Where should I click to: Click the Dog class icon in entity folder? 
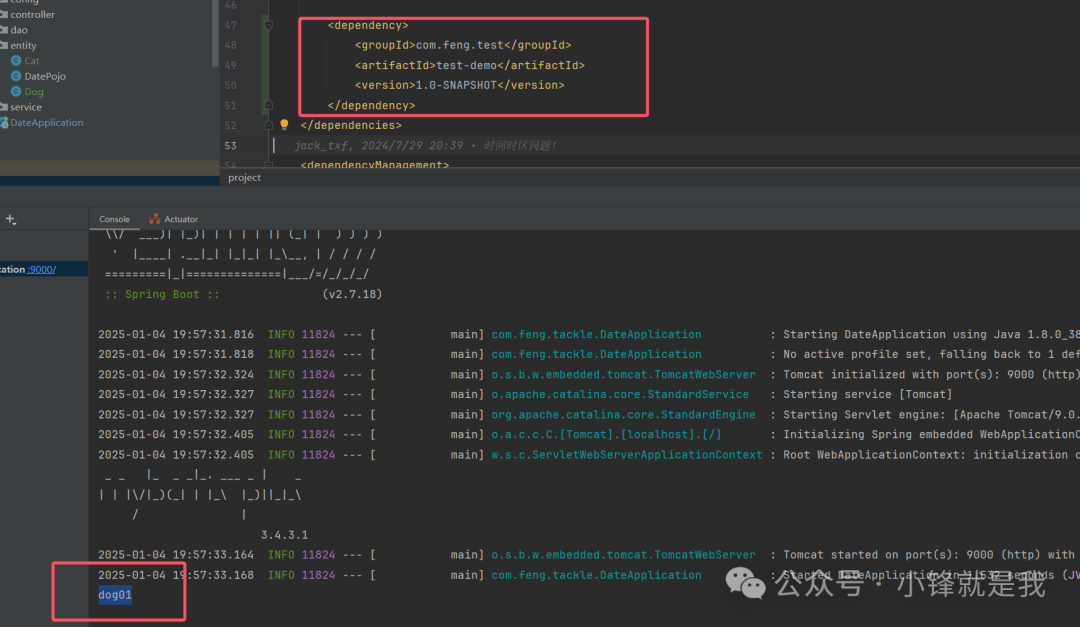coord(16,92)
